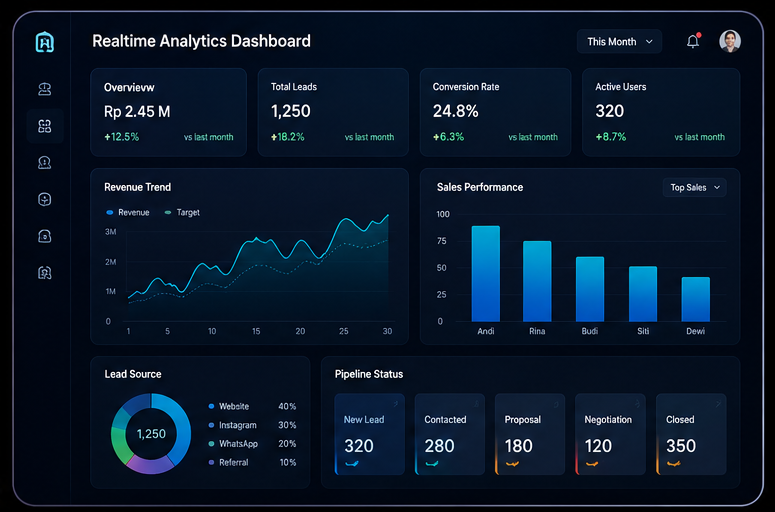Click the 24.8% Conversion Rate value
Viewport: 775px width, 512px height.
(456, 111)
